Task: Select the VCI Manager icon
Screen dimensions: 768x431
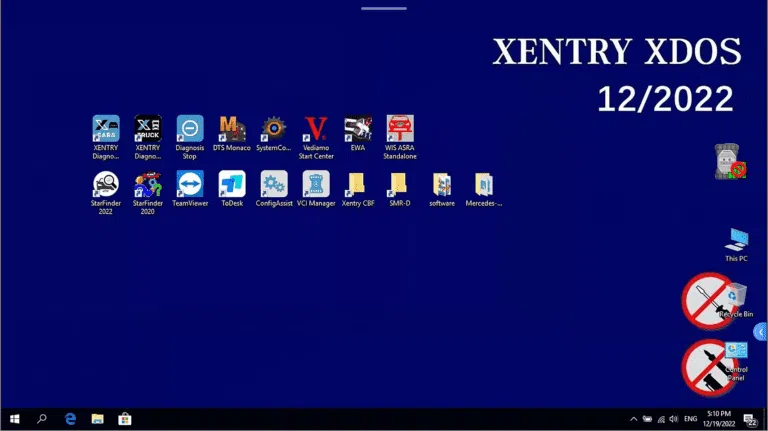Action: pos(316,189)
